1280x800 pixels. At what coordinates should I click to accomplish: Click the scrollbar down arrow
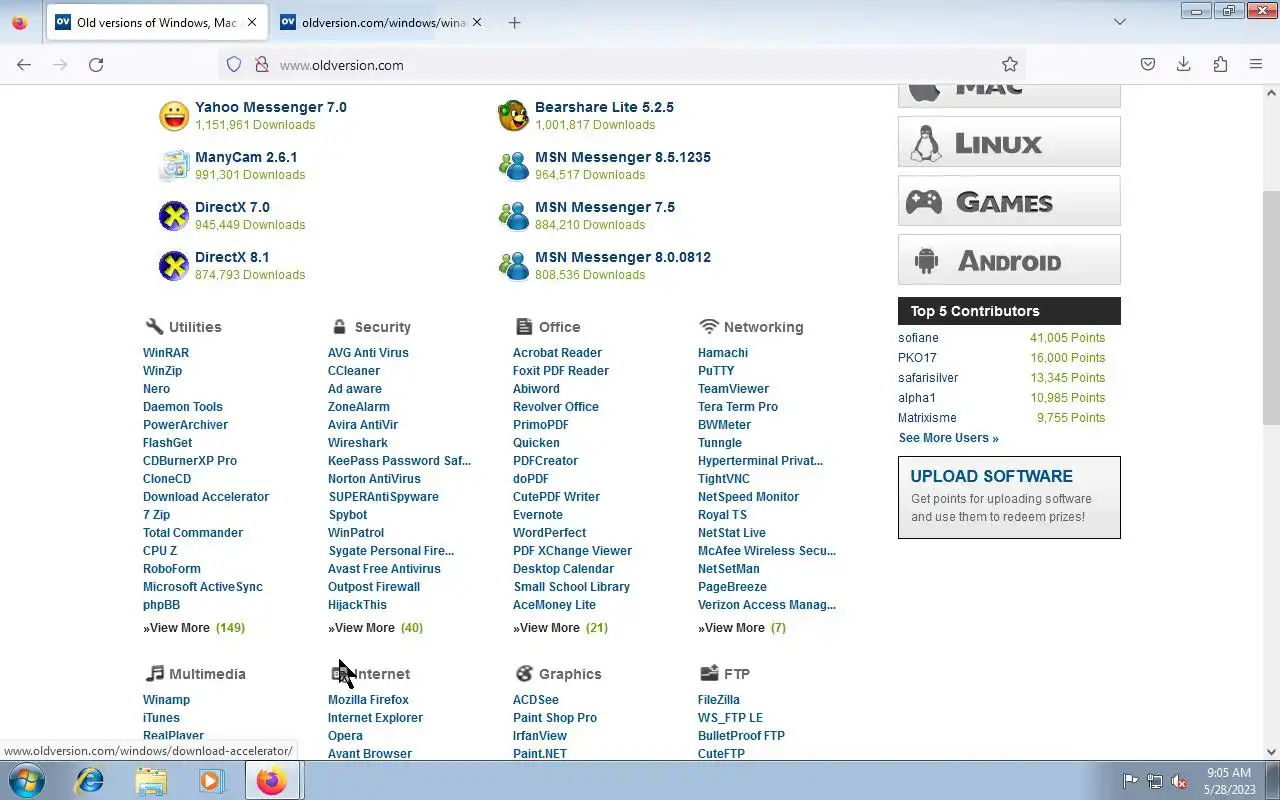[x=1271, y=752]
